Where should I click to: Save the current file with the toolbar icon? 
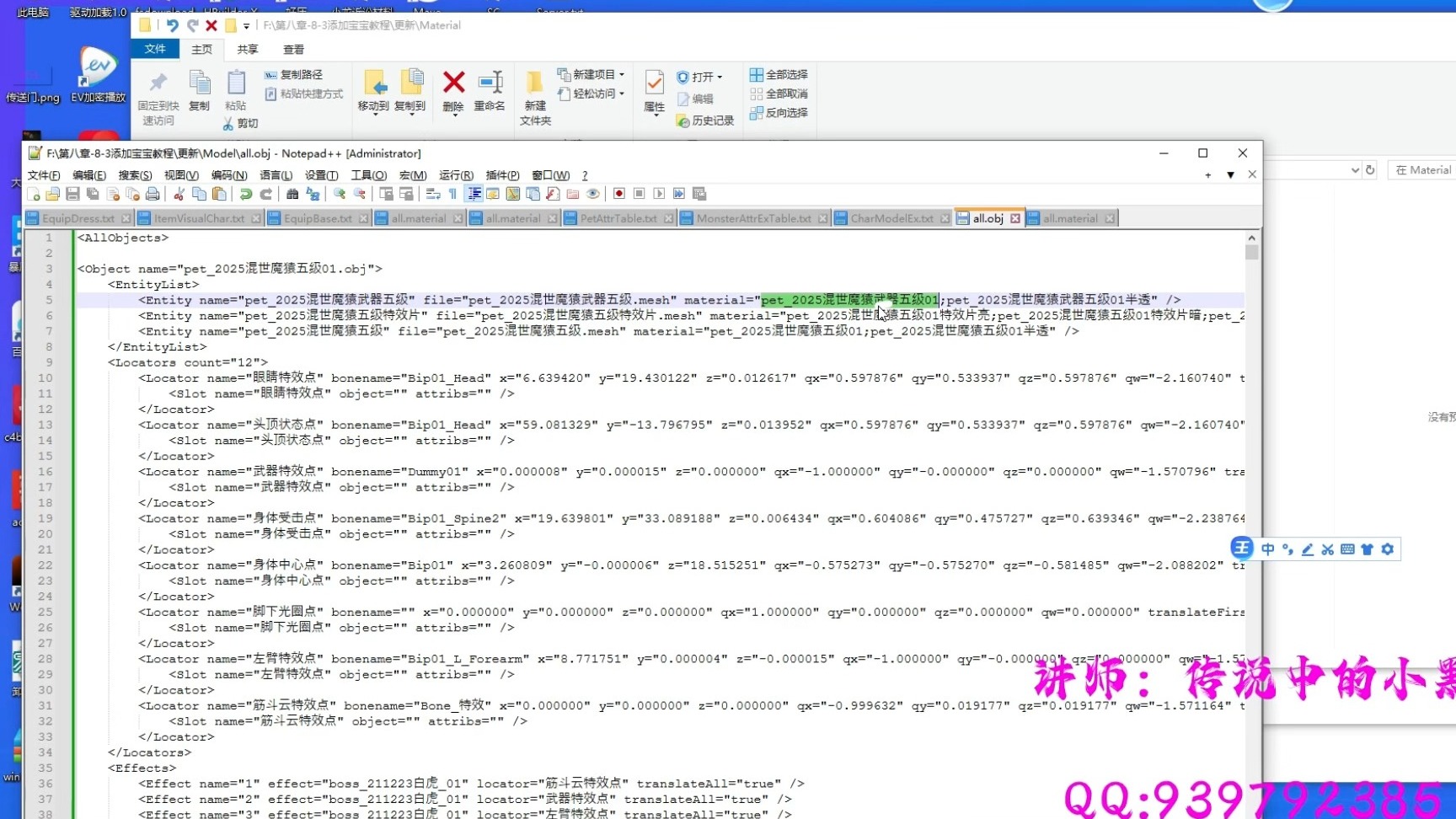click(73, 194)
